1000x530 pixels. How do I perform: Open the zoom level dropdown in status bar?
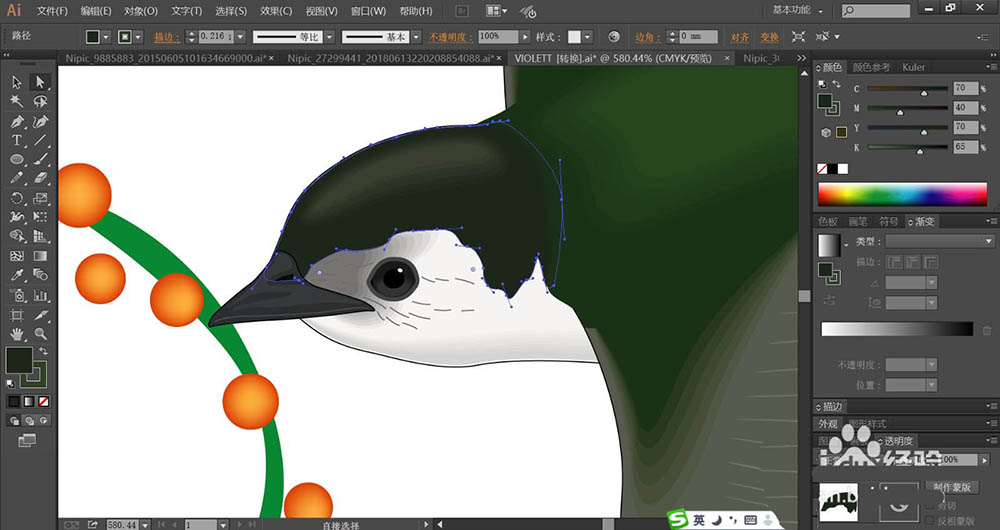(145, 524)
